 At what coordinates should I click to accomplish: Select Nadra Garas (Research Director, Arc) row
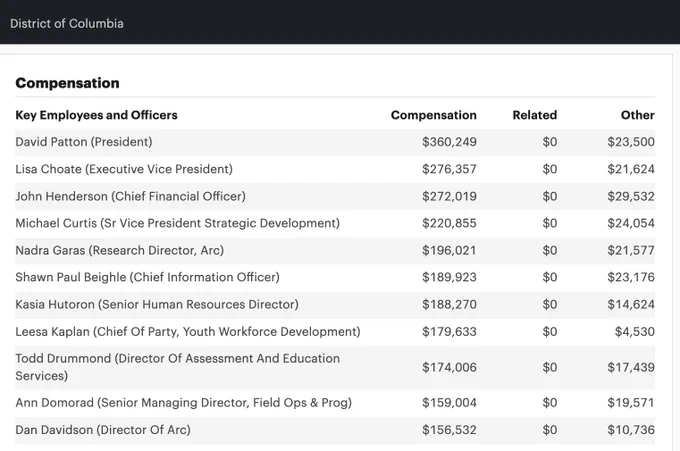(335, 251)
